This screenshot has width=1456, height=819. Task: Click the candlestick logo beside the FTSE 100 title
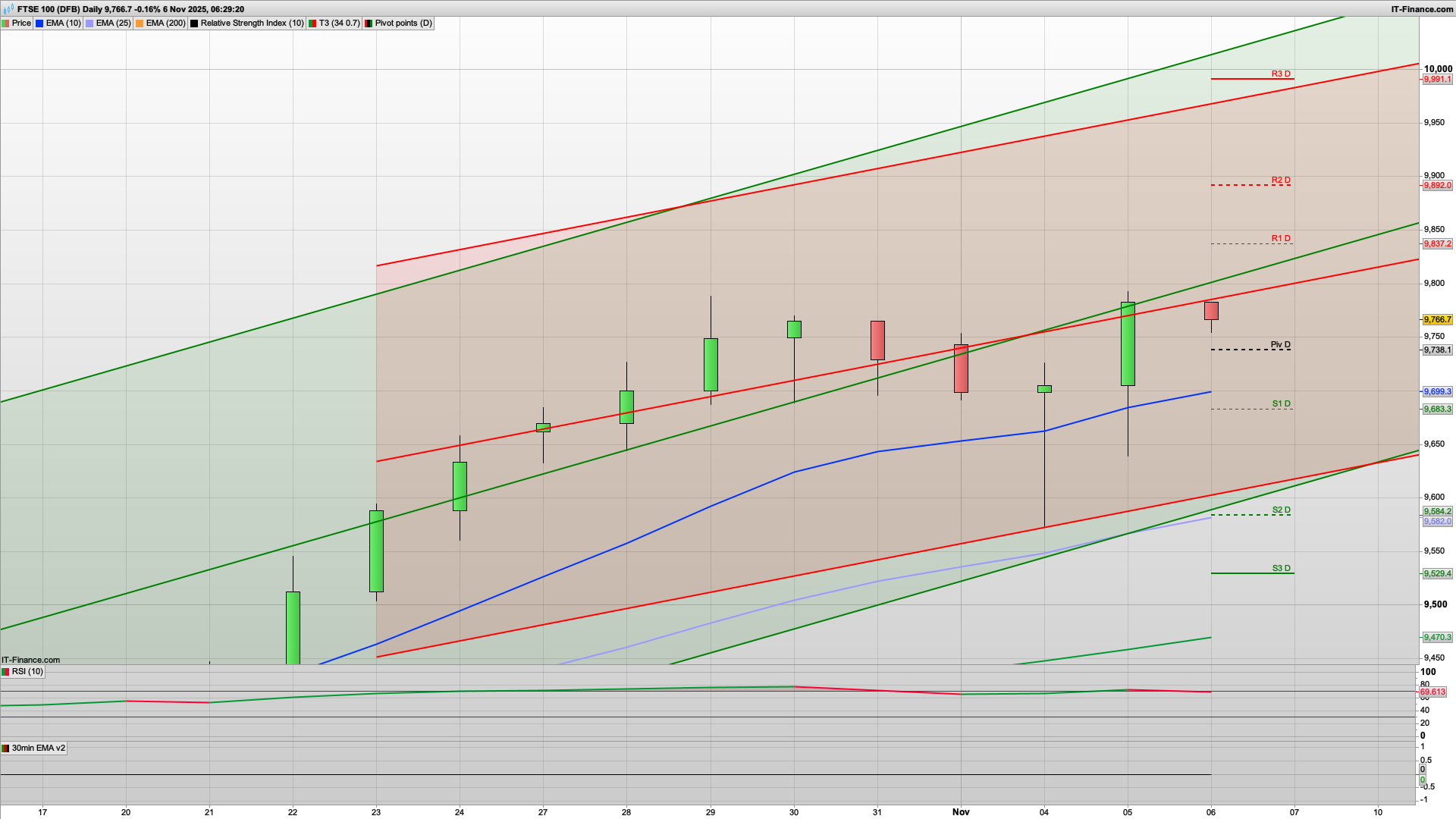pyautogui.click(x=8, y=9)
